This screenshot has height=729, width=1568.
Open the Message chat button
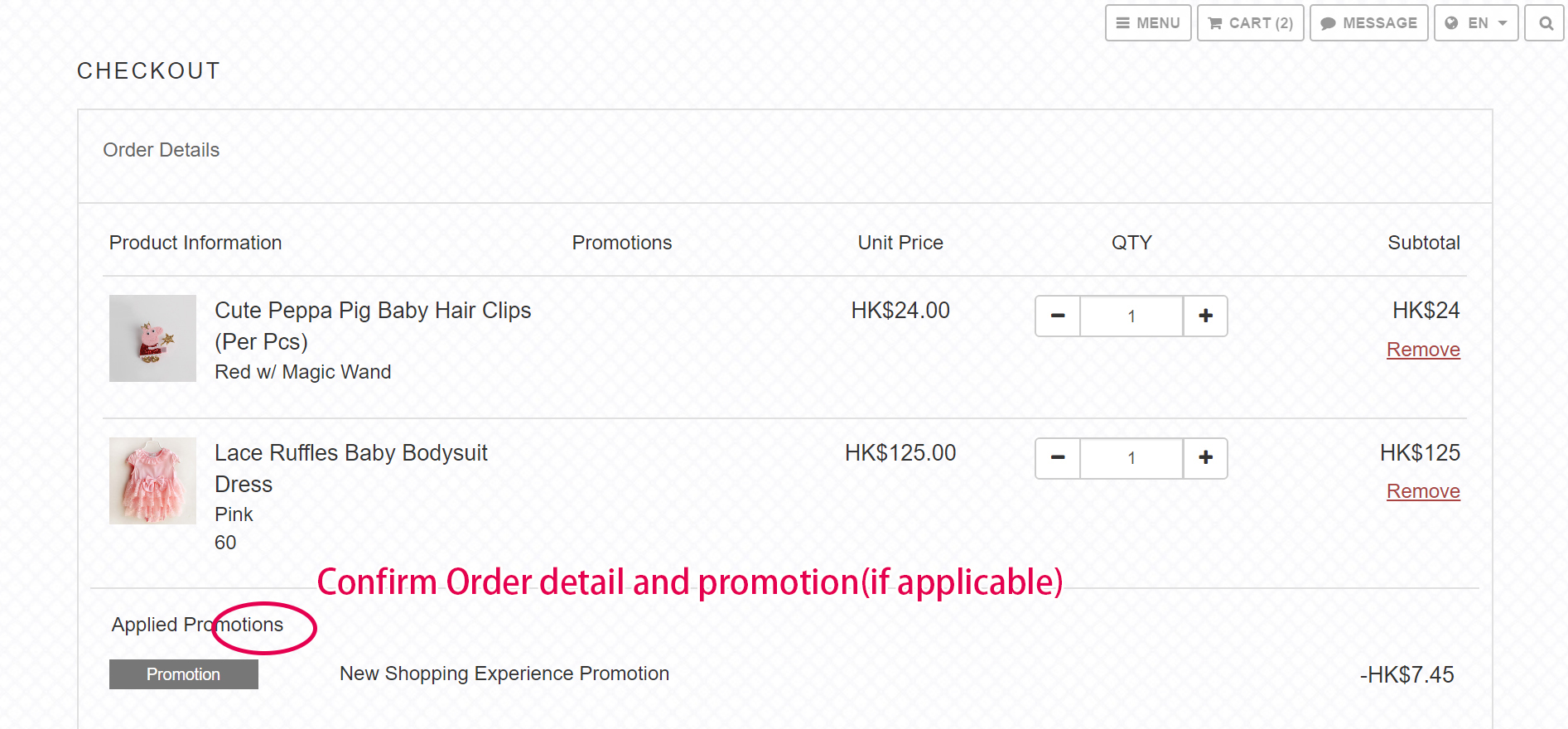(x=1368, y=23)
